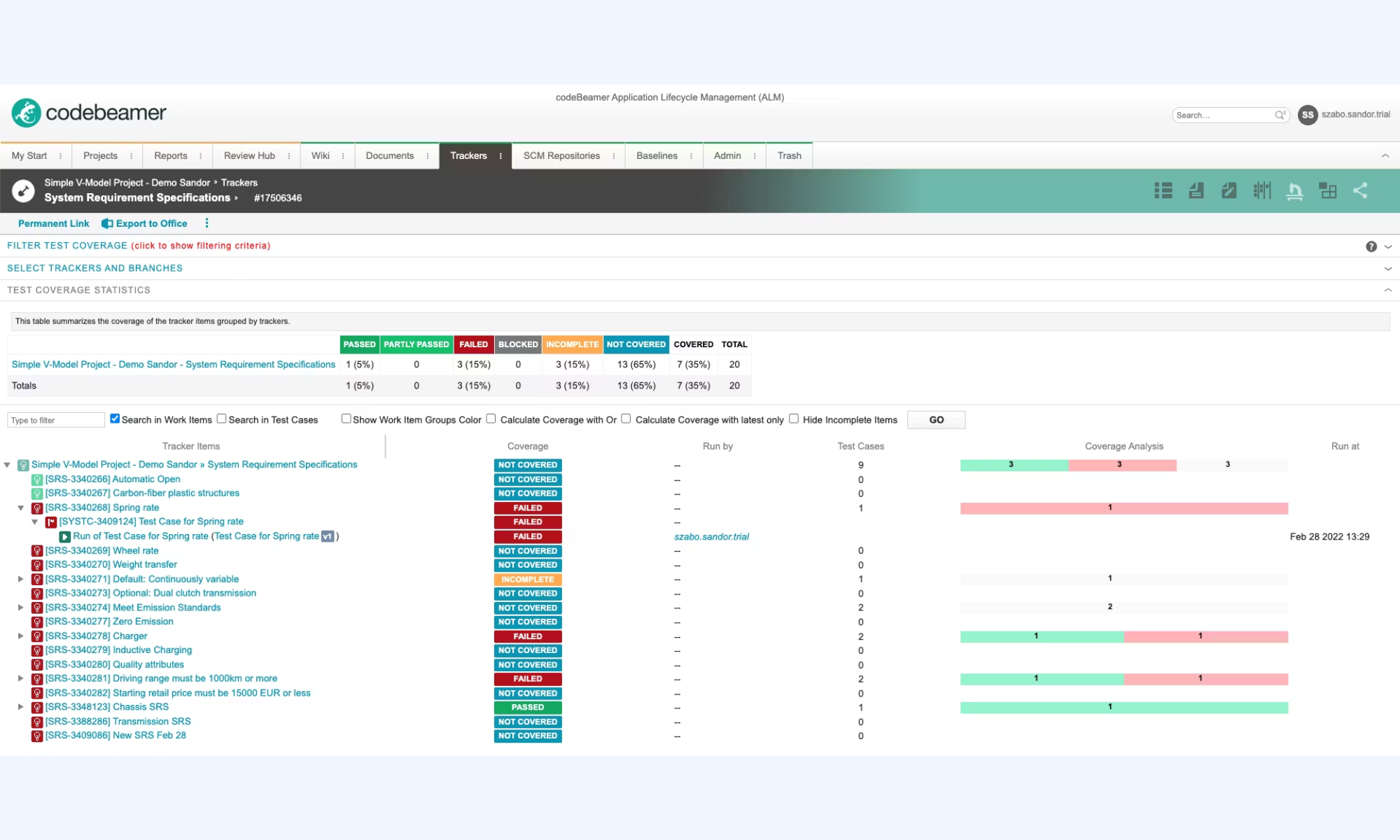The height and width of the screenshot is (840, 1400).
Task: Collapse the navigation bar with top-right chevron
Action: tap(1385, 156)
